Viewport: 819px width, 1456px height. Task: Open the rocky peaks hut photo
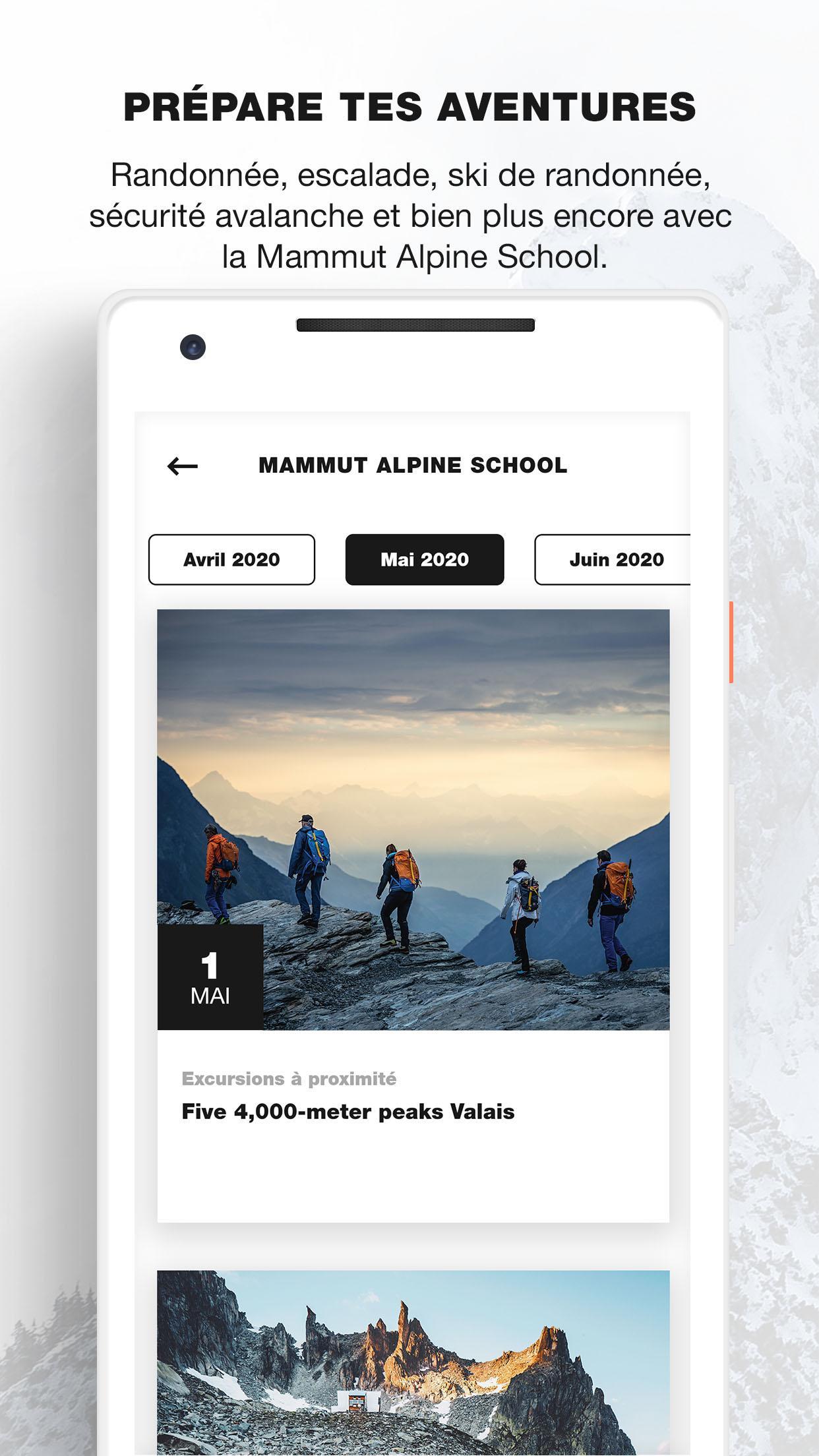coord(413,1363)
